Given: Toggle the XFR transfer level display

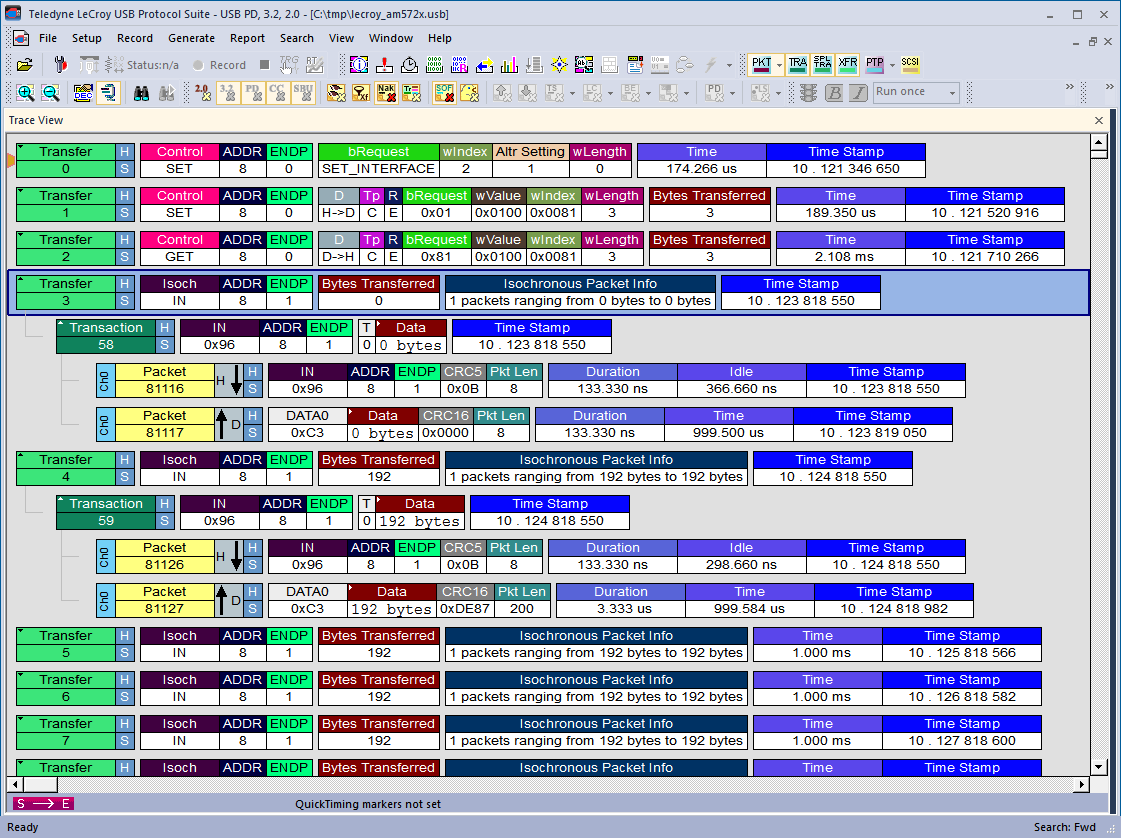Looking at the screenshot, I should point(847,65).
